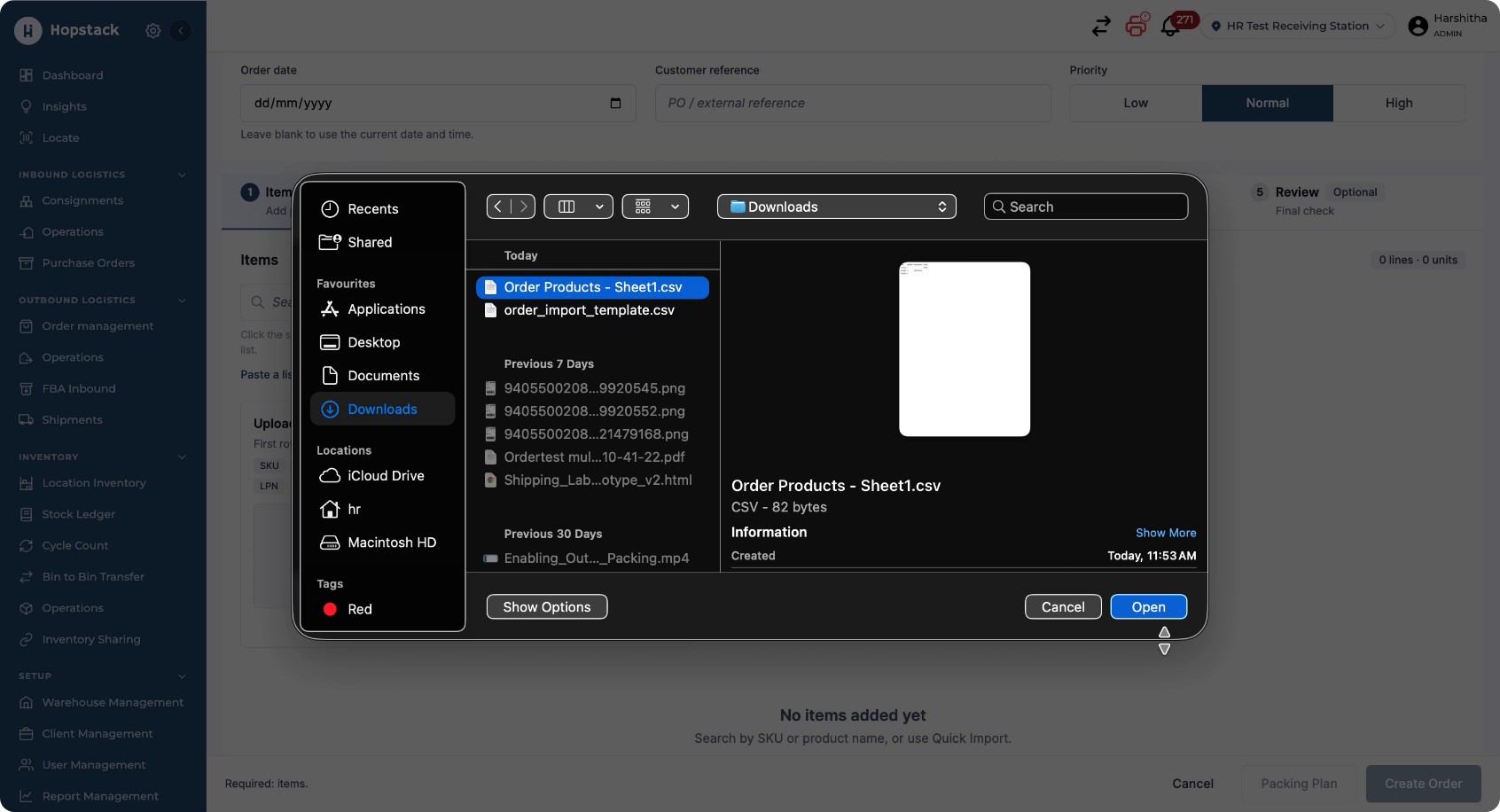
Task: Go forward in file dialog navigation
Action: coord(523,207)
